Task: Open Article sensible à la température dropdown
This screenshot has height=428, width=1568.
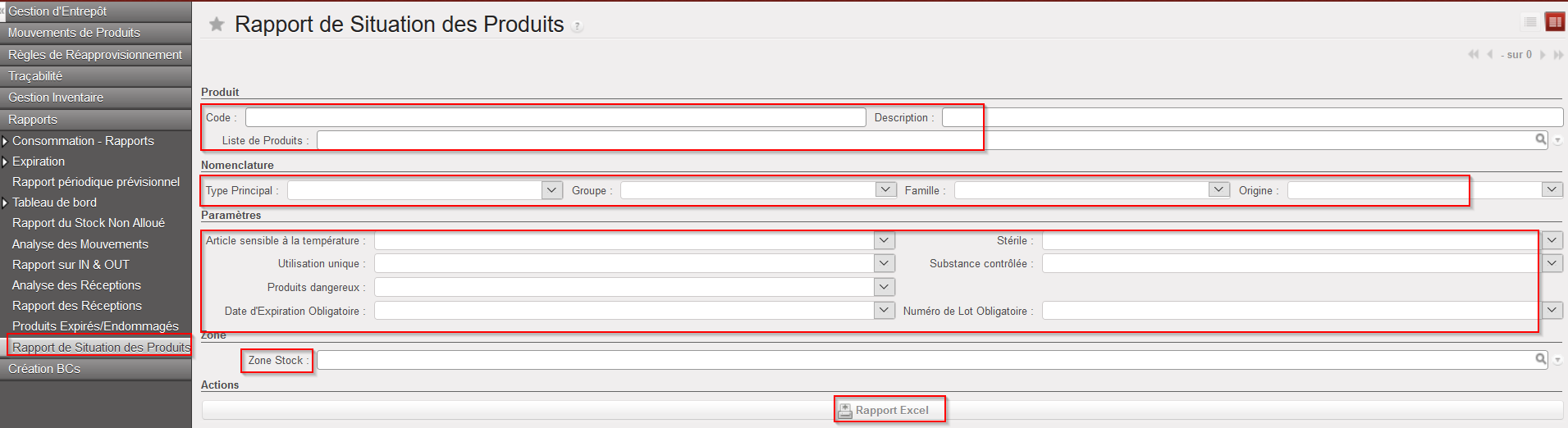Action: pos(884,241)
